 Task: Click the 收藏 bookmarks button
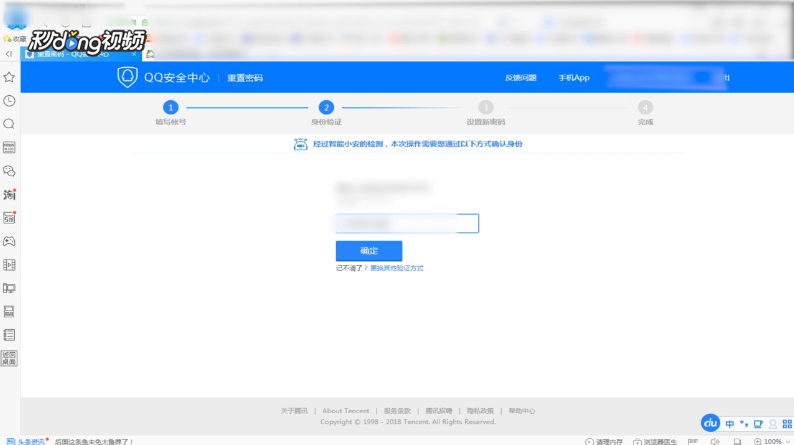[x=15, y=39]
